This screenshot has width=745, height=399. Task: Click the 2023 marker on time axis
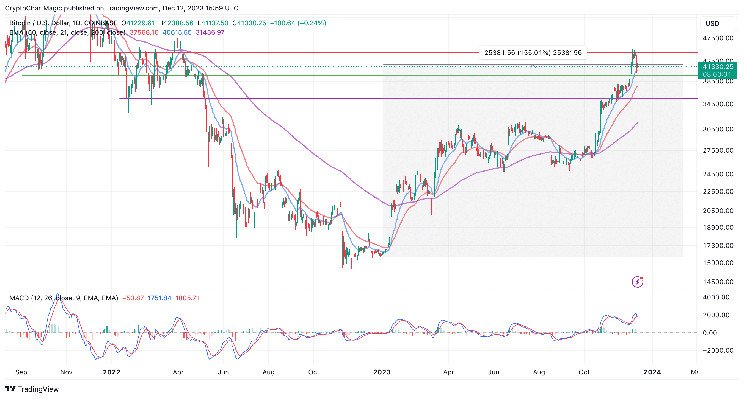coord(382,371)
